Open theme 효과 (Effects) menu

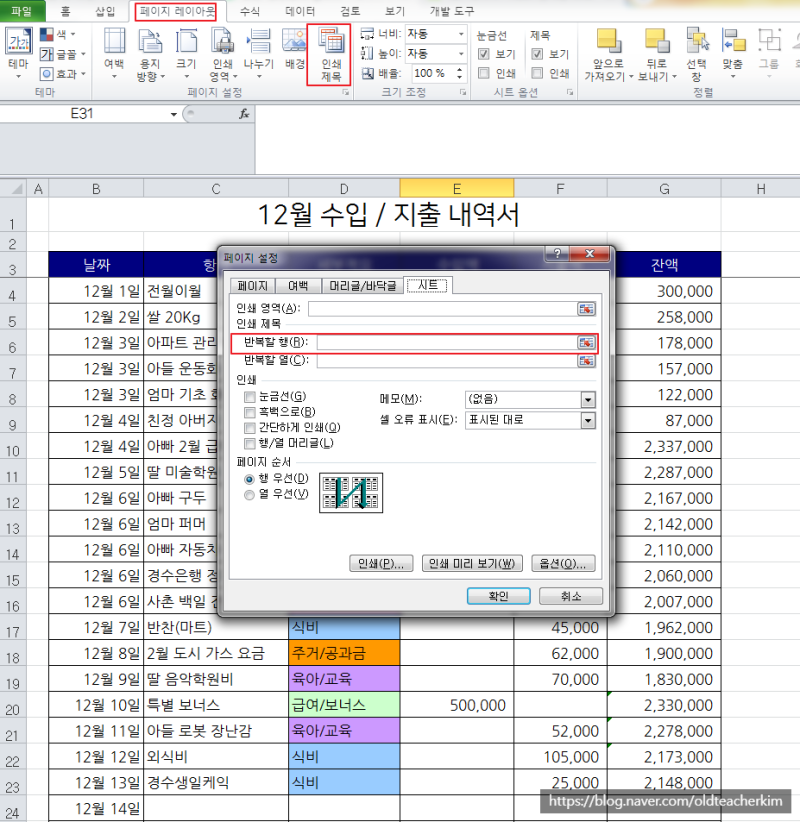pos(62,74)
